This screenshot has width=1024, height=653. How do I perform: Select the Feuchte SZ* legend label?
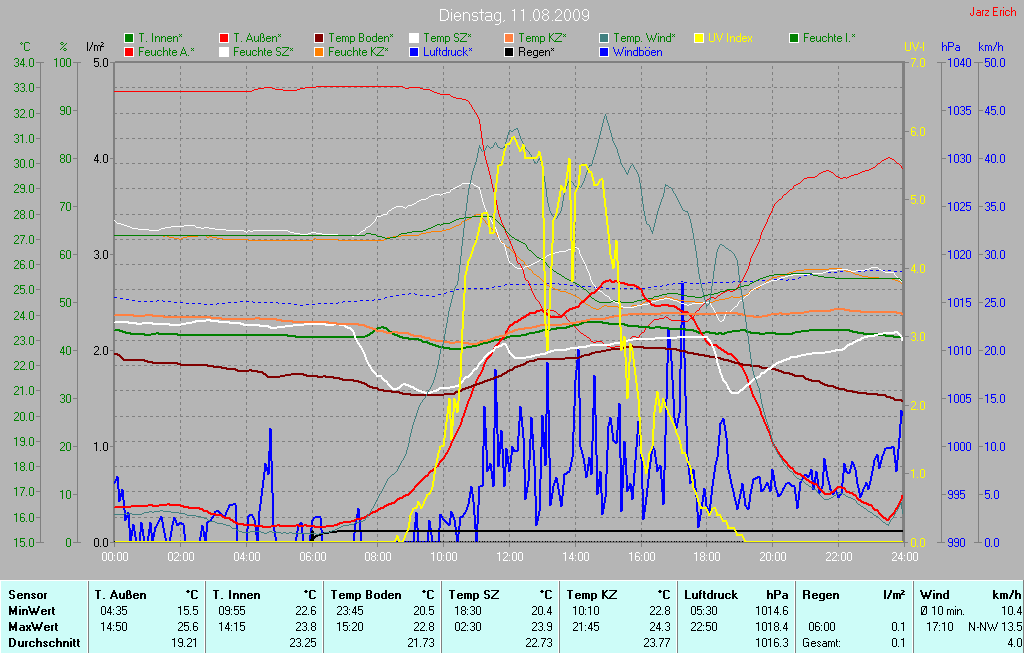click(x=263, y=52)
